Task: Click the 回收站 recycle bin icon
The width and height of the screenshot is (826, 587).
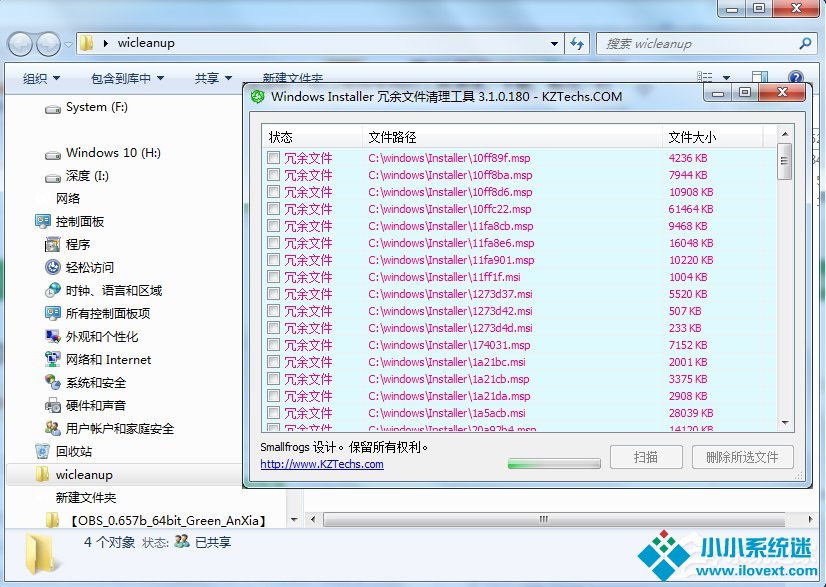Action: (x=43, y=451)
